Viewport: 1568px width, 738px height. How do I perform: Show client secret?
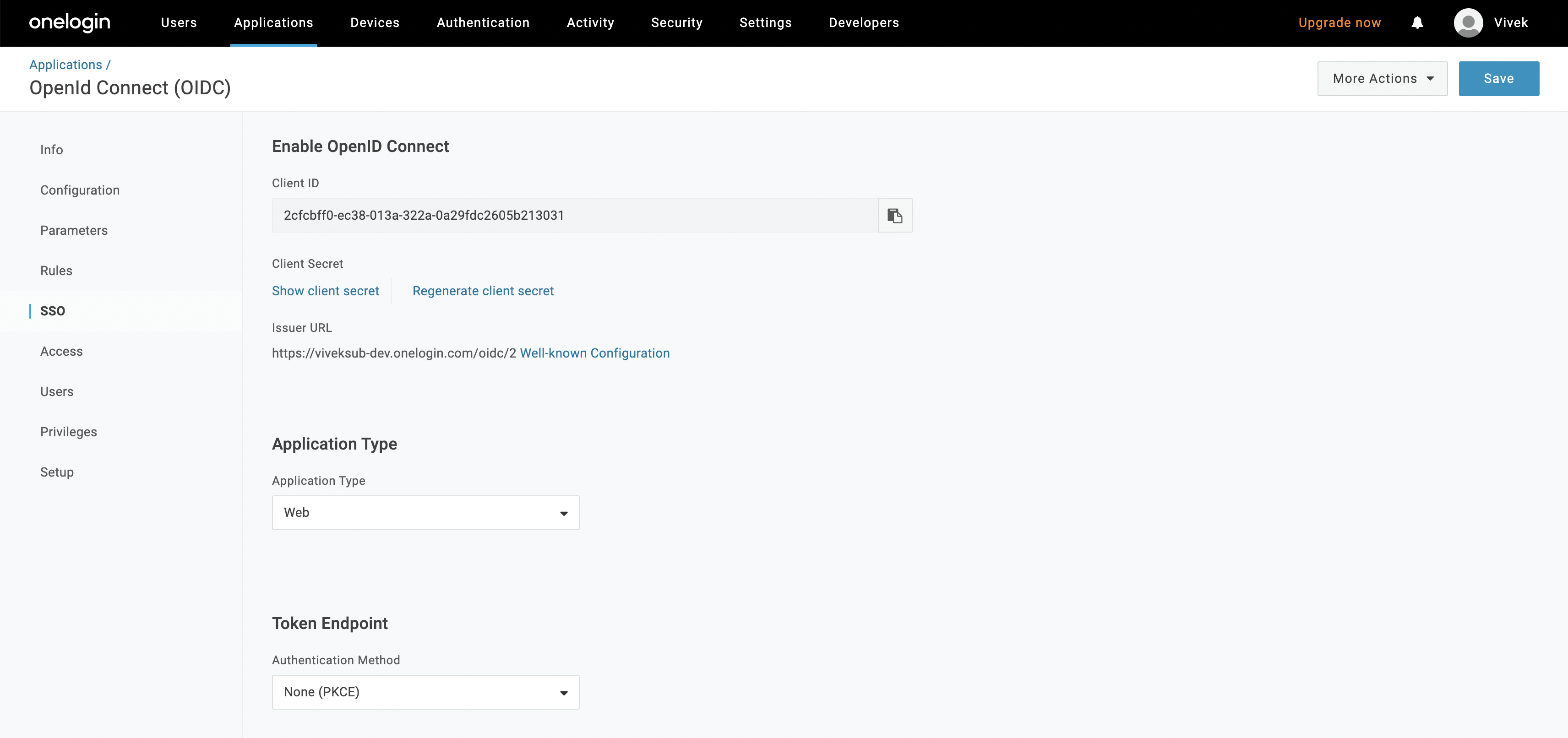pos(326,291)
